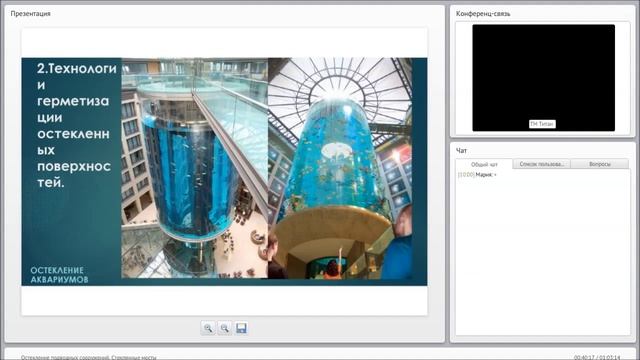Click the slide heading 2.Технологии герметизации
Viewport: 640px width, 360px height.
point(77,125)
